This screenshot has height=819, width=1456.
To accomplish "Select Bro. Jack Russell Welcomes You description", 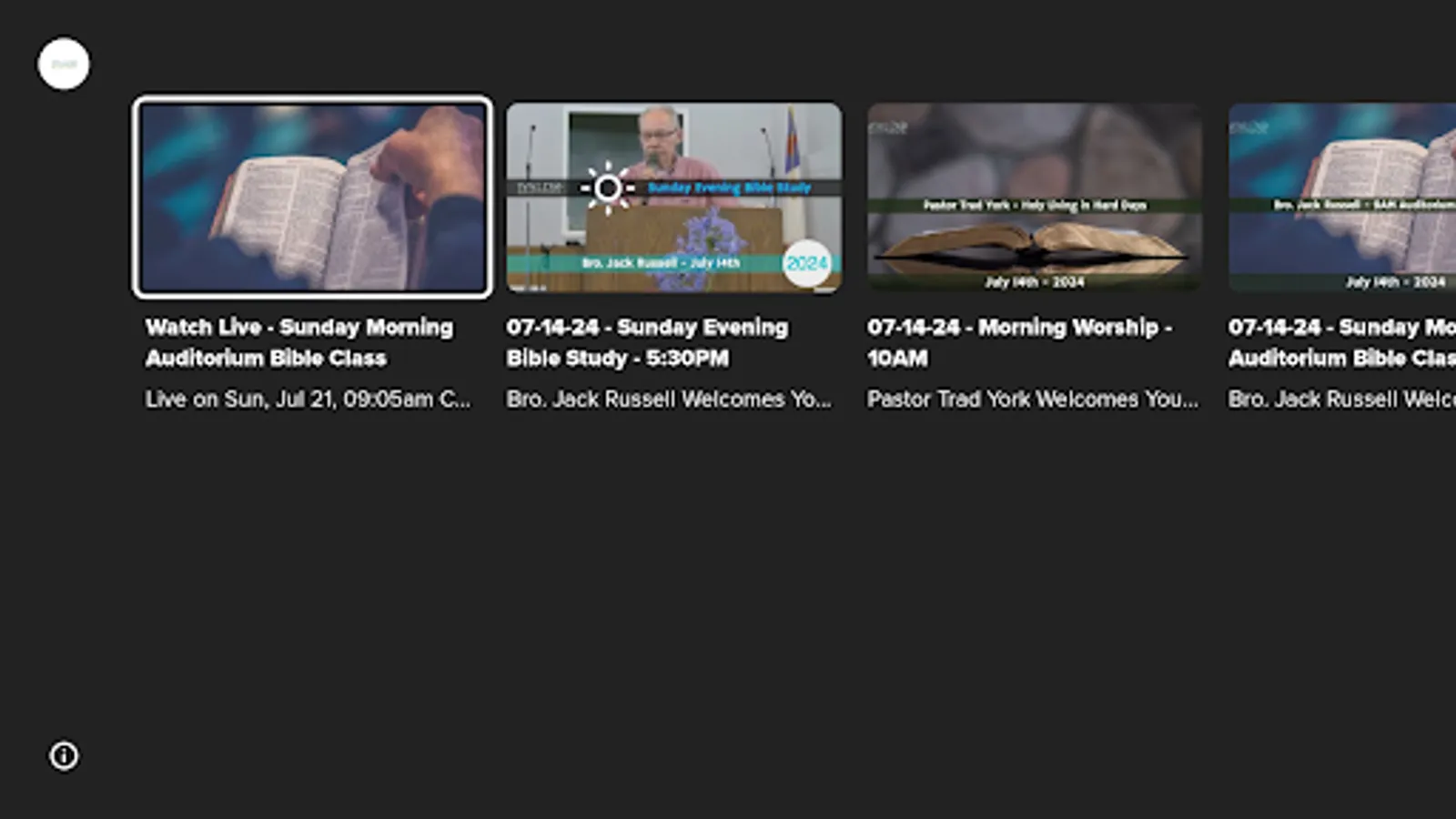I will click(671, 399).
